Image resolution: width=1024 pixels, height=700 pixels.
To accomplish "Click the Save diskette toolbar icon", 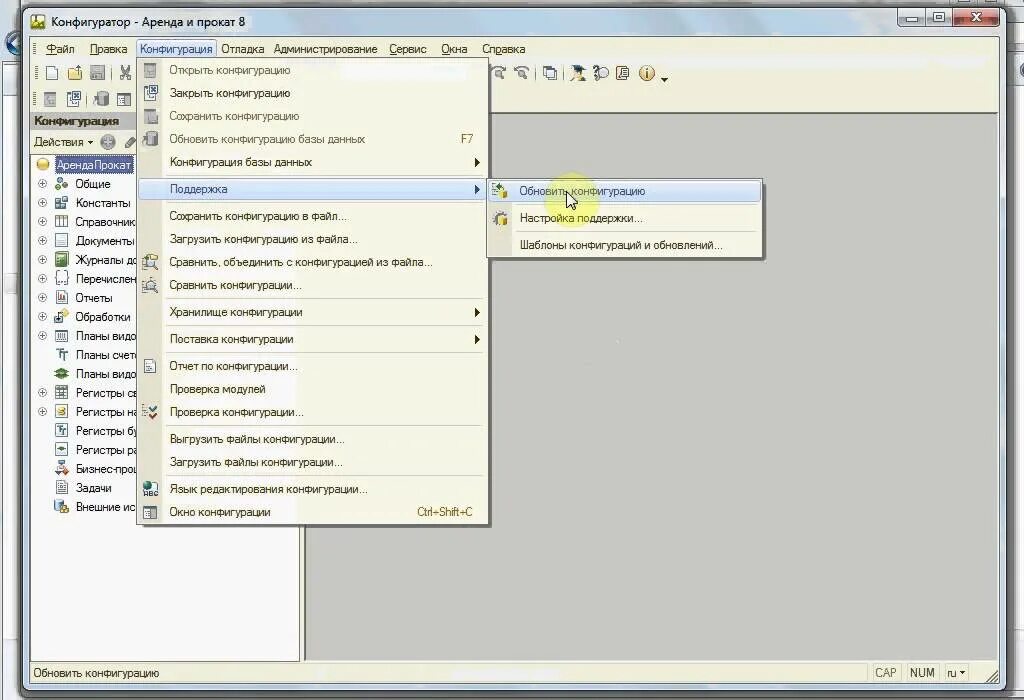I will 97,73.
